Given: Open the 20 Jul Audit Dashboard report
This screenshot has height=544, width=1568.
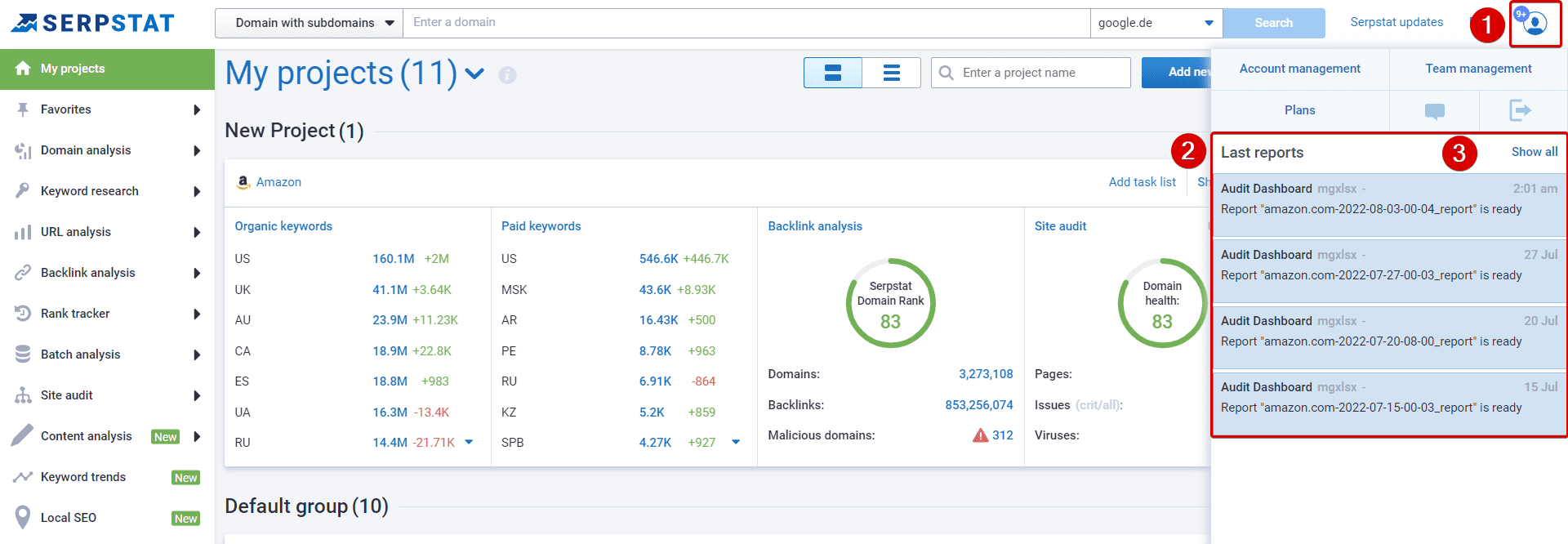Looking at the screenshot, I should 1389,336.
